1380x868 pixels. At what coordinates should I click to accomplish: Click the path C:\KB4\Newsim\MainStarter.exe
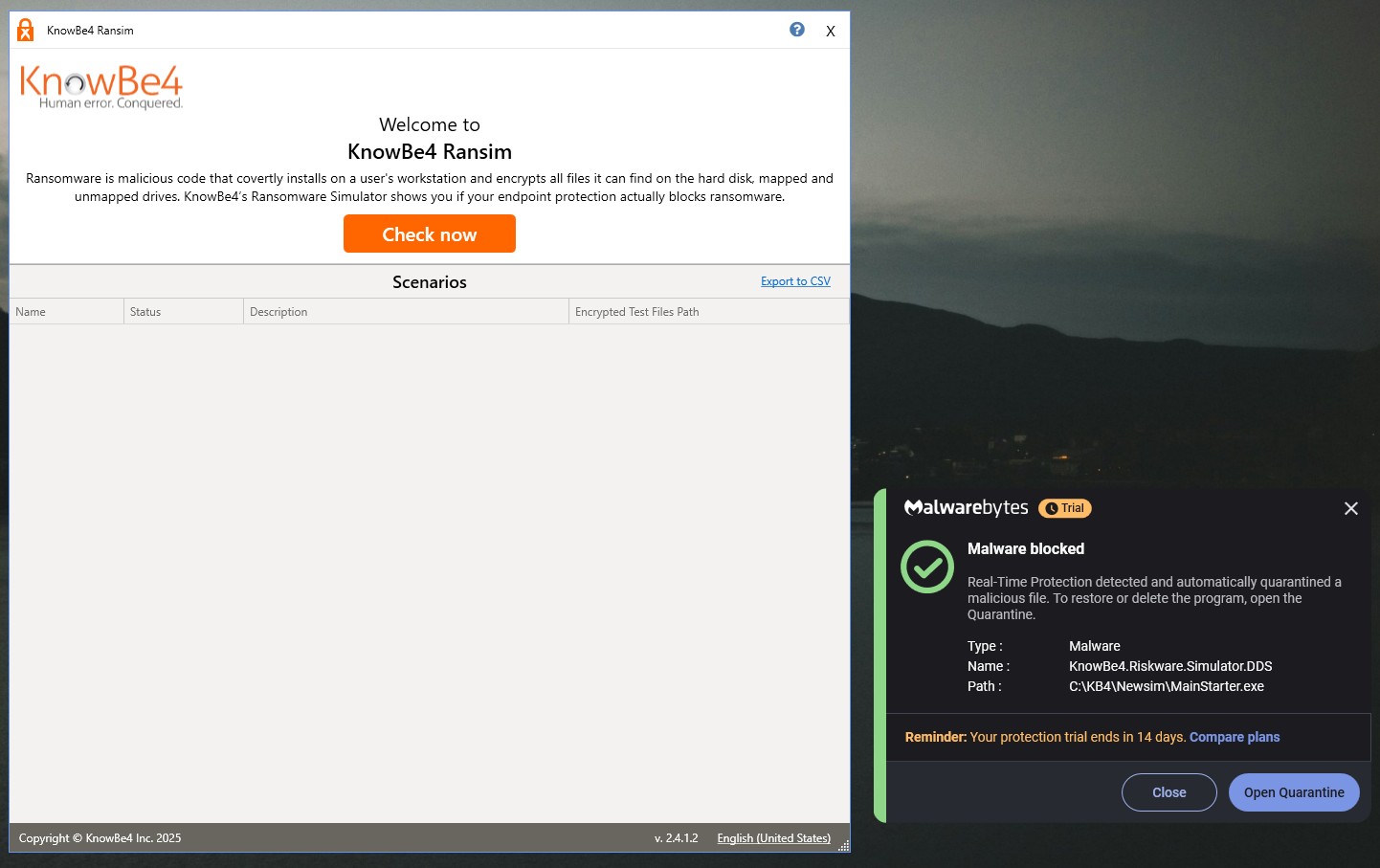(1167, 686)
